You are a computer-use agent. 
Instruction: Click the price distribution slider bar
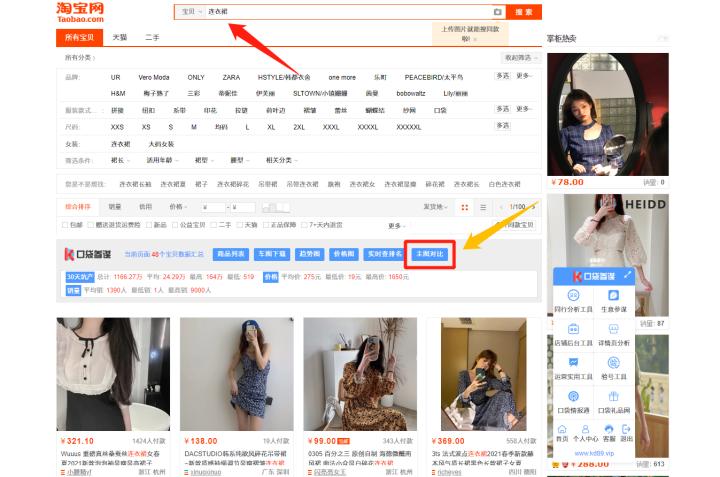(276, 208)
